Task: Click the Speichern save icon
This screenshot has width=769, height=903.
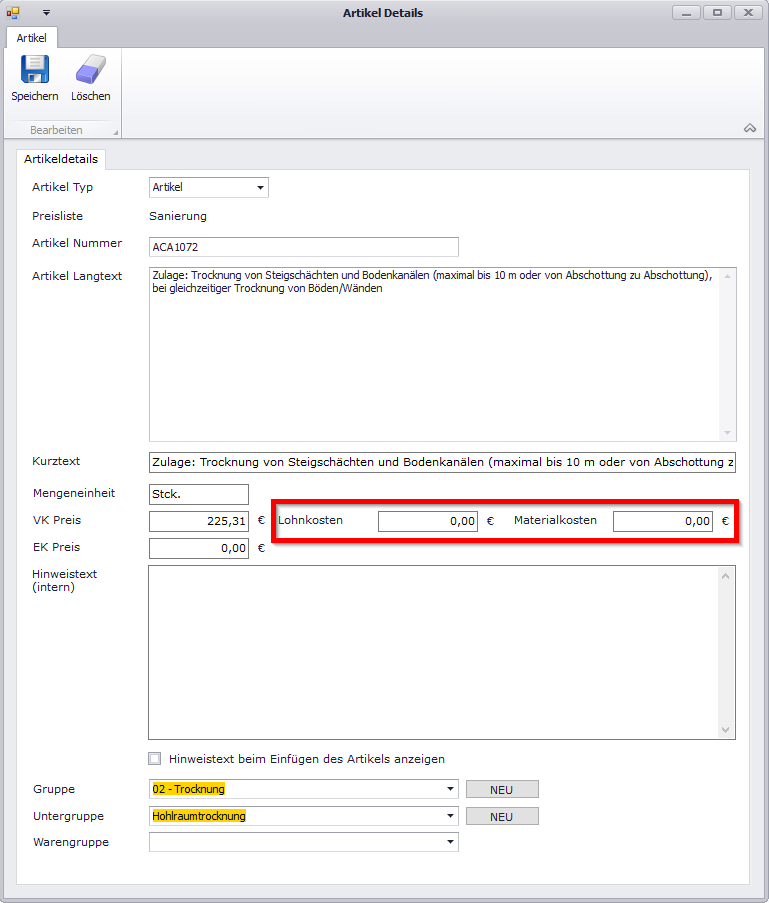Action: click(x=35, y=70)
